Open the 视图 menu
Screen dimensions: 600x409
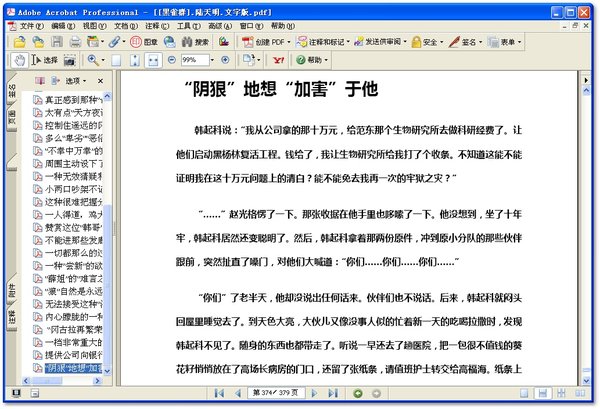coord(94,26)
